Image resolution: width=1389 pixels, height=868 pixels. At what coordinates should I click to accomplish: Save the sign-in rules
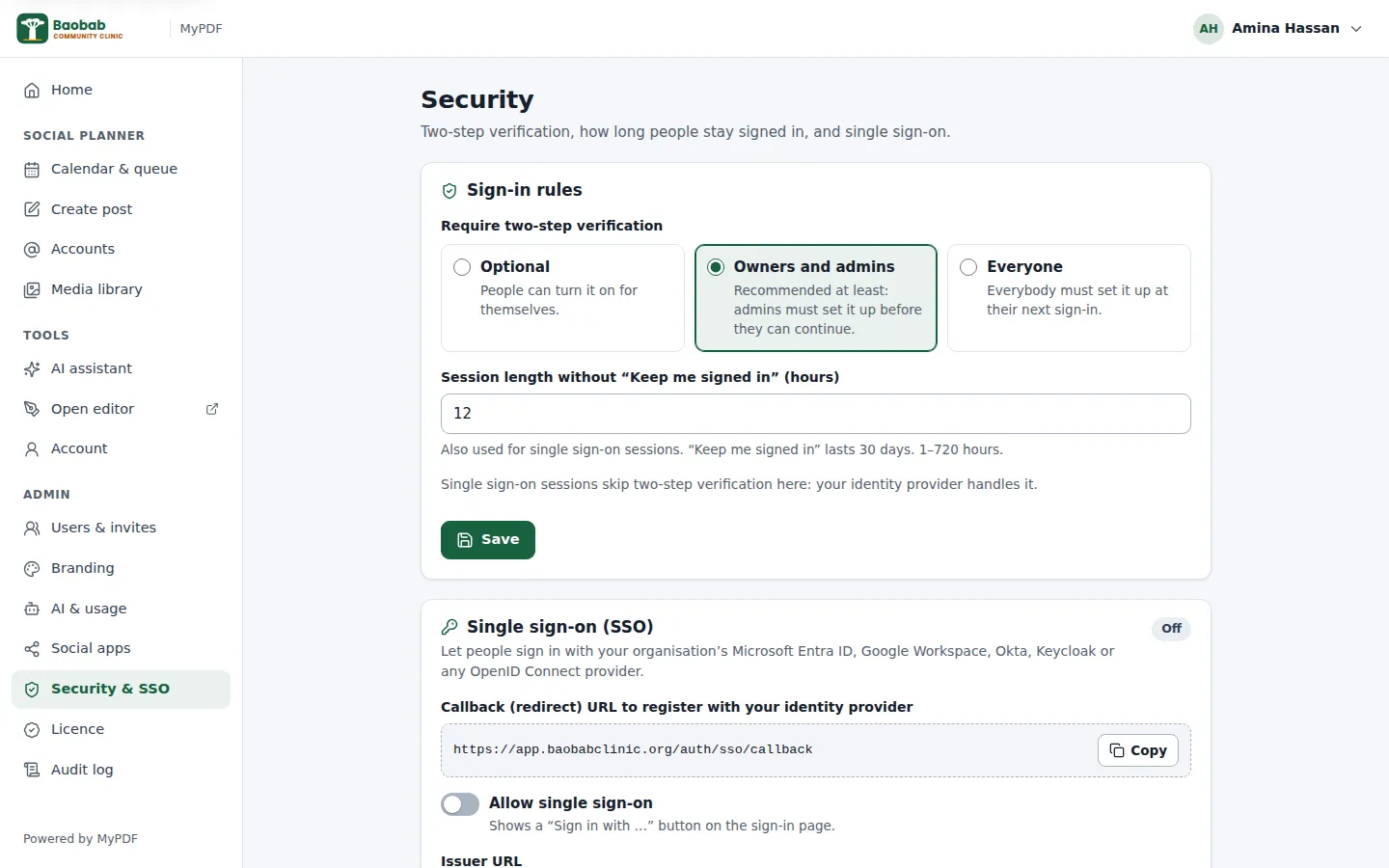click(x=488, y=540)
